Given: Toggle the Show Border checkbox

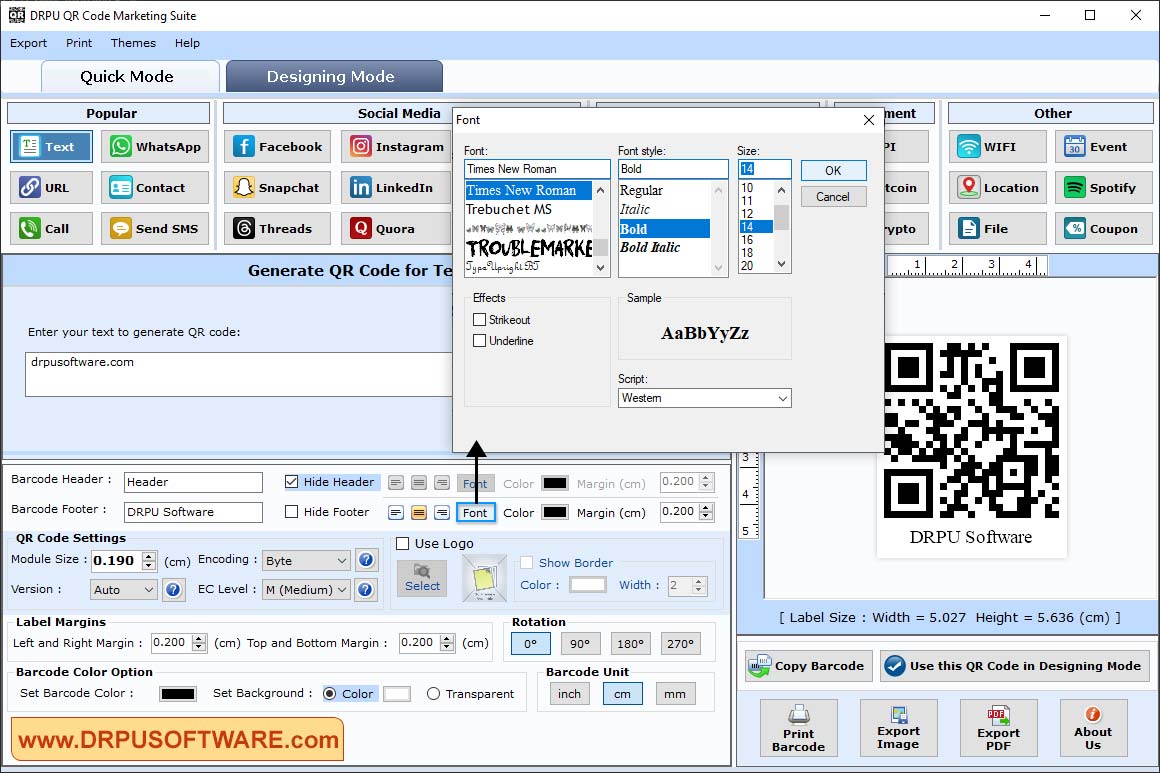Looking at the screenshot, I should (x=527, y=563).
